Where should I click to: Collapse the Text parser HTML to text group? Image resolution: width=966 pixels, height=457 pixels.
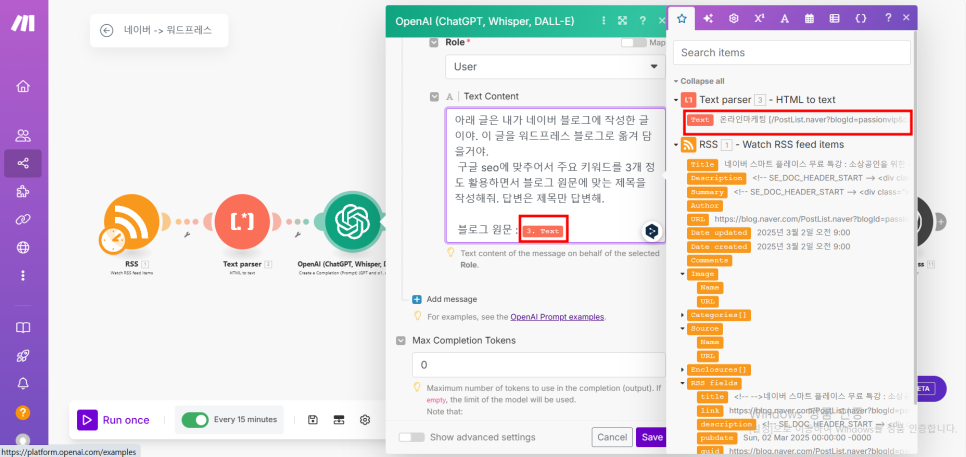pyautogui.click(x=676, y=100)
